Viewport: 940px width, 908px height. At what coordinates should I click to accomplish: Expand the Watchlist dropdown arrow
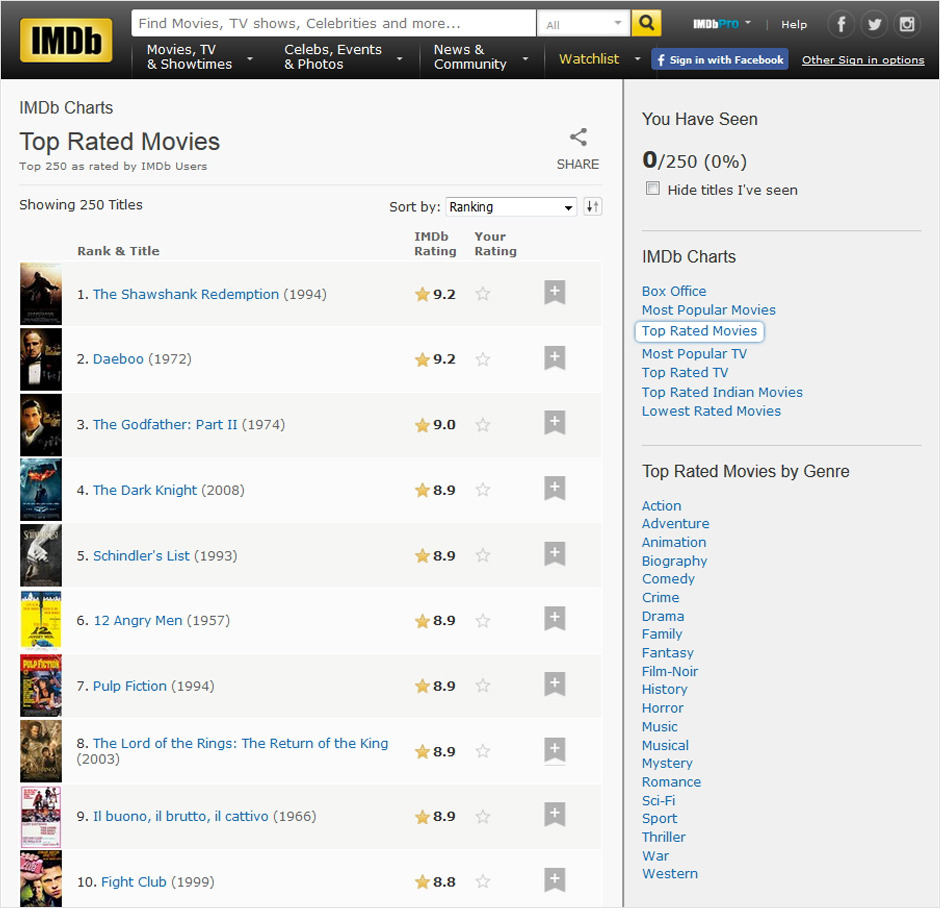637,59
